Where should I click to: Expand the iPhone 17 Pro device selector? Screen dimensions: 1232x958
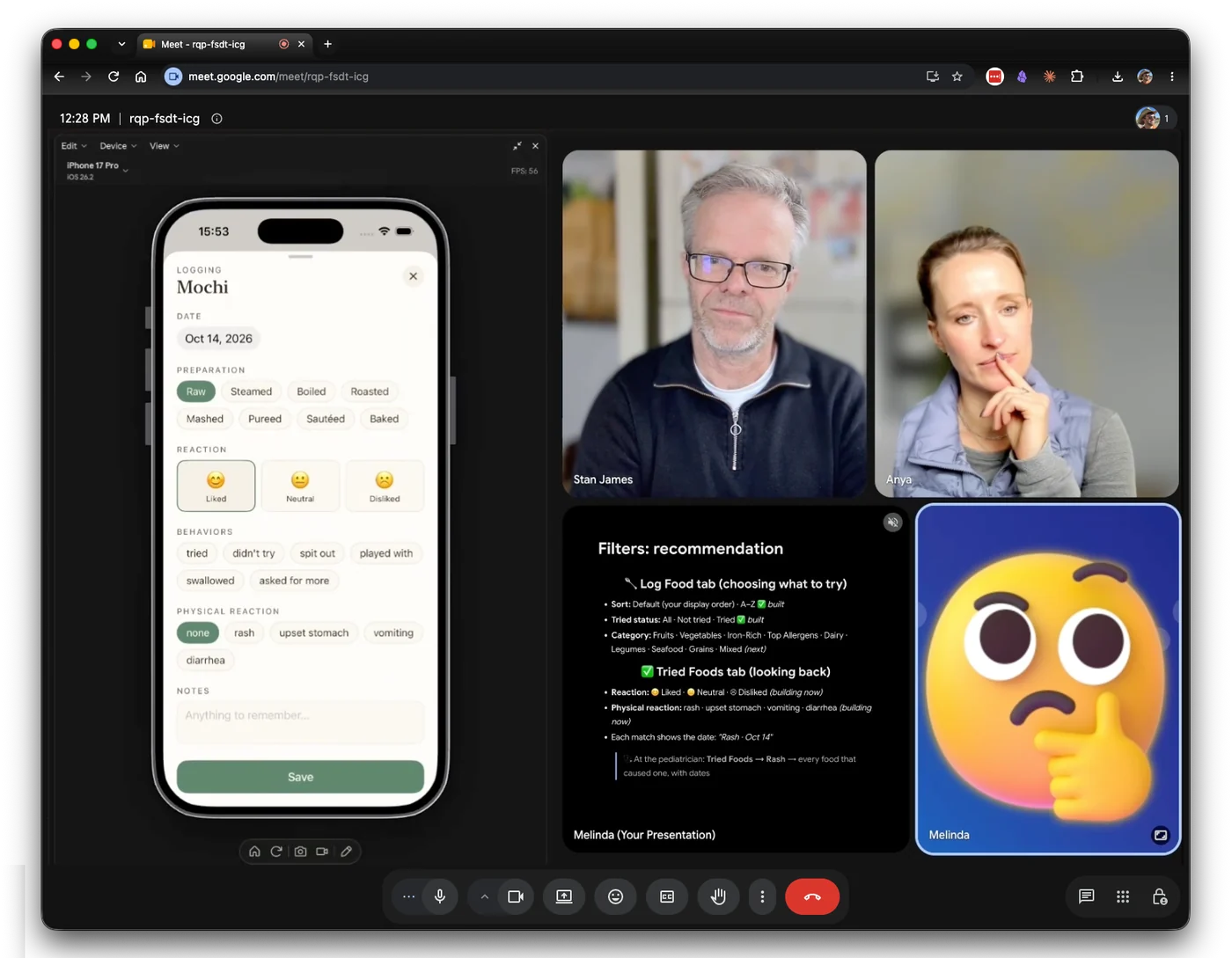[97, 170]
